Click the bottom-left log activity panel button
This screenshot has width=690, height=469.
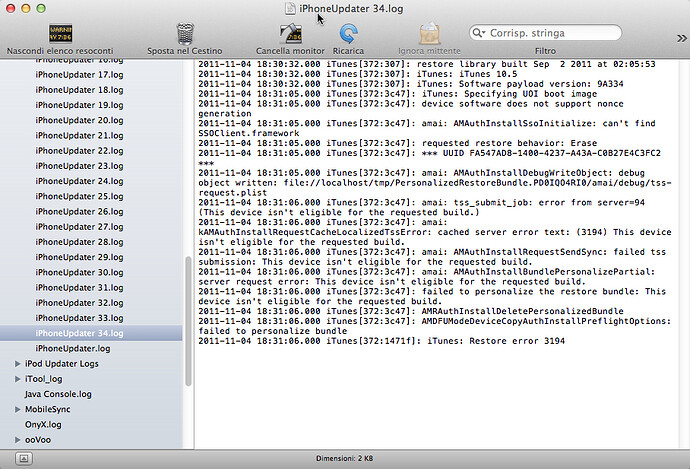(23, 458)
